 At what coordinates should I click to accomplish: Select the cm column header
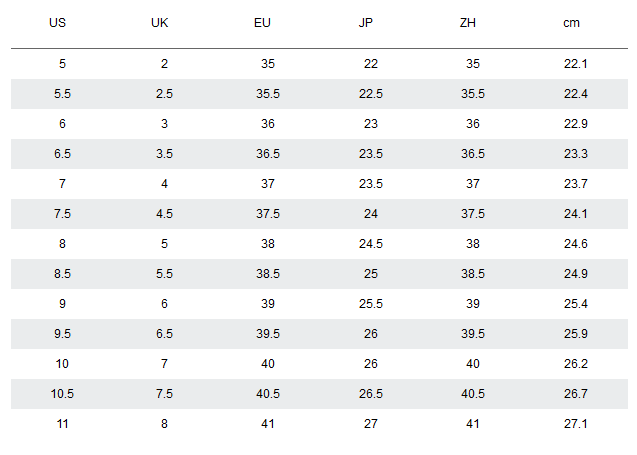571,23
